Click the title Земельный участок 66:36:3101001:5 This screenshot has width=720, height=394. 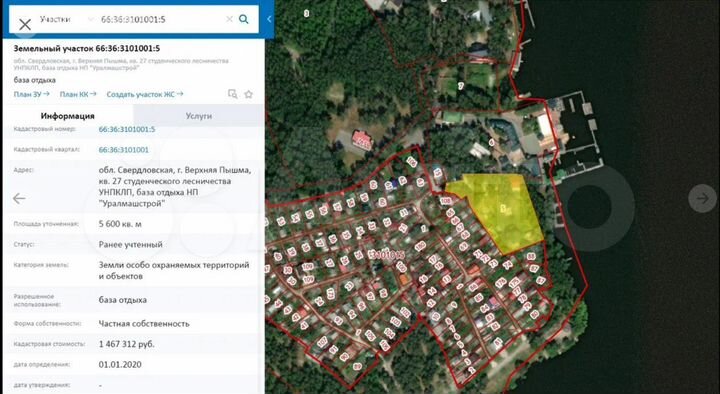click(87, 48)
